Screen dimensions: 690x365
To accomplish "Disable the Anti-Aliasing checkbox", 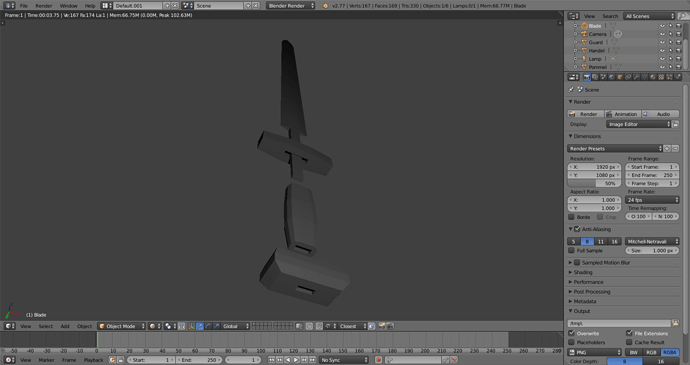I will (577, 229).
